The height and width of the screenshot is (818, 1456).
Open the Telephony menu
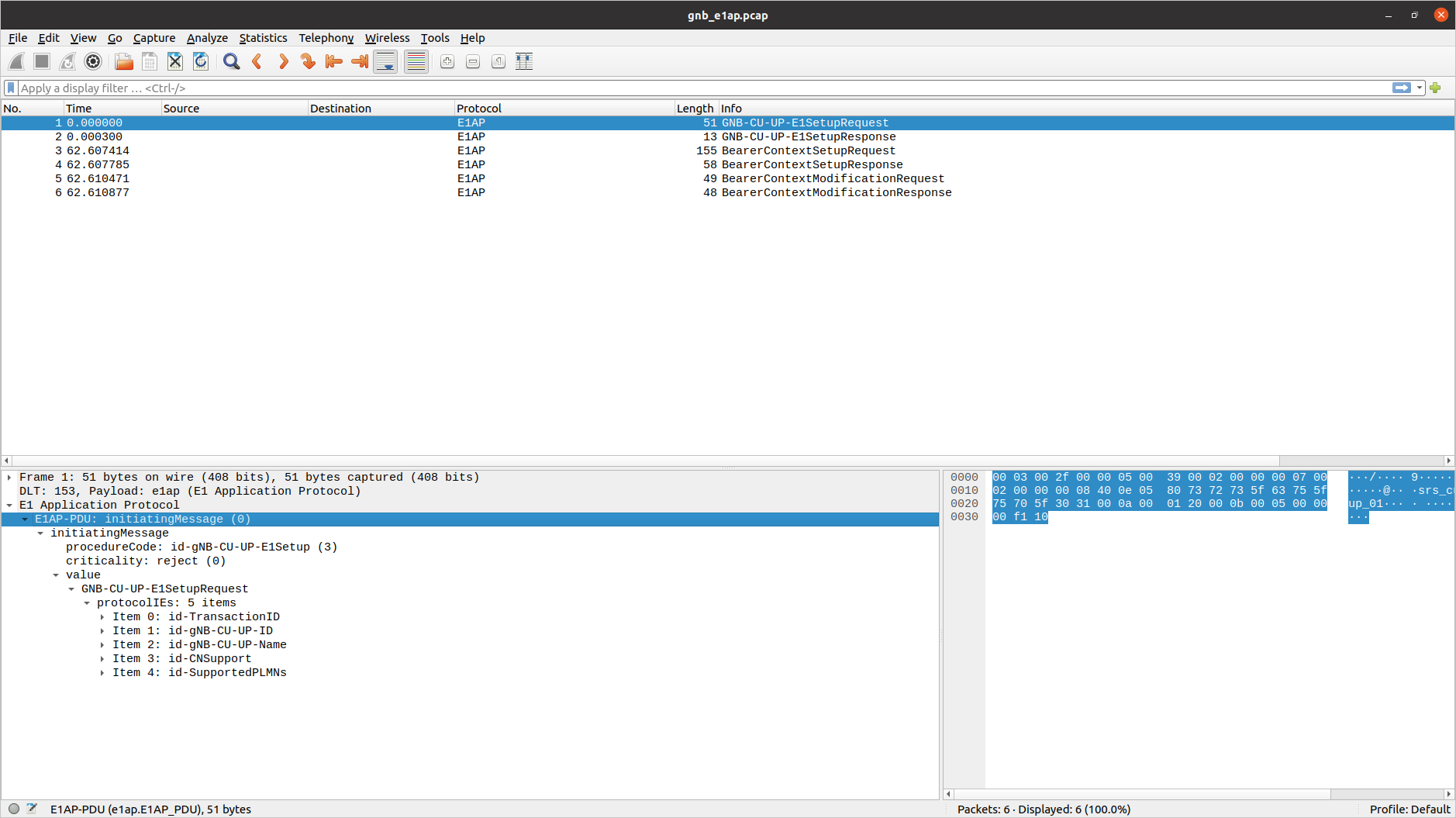[326, 38]
